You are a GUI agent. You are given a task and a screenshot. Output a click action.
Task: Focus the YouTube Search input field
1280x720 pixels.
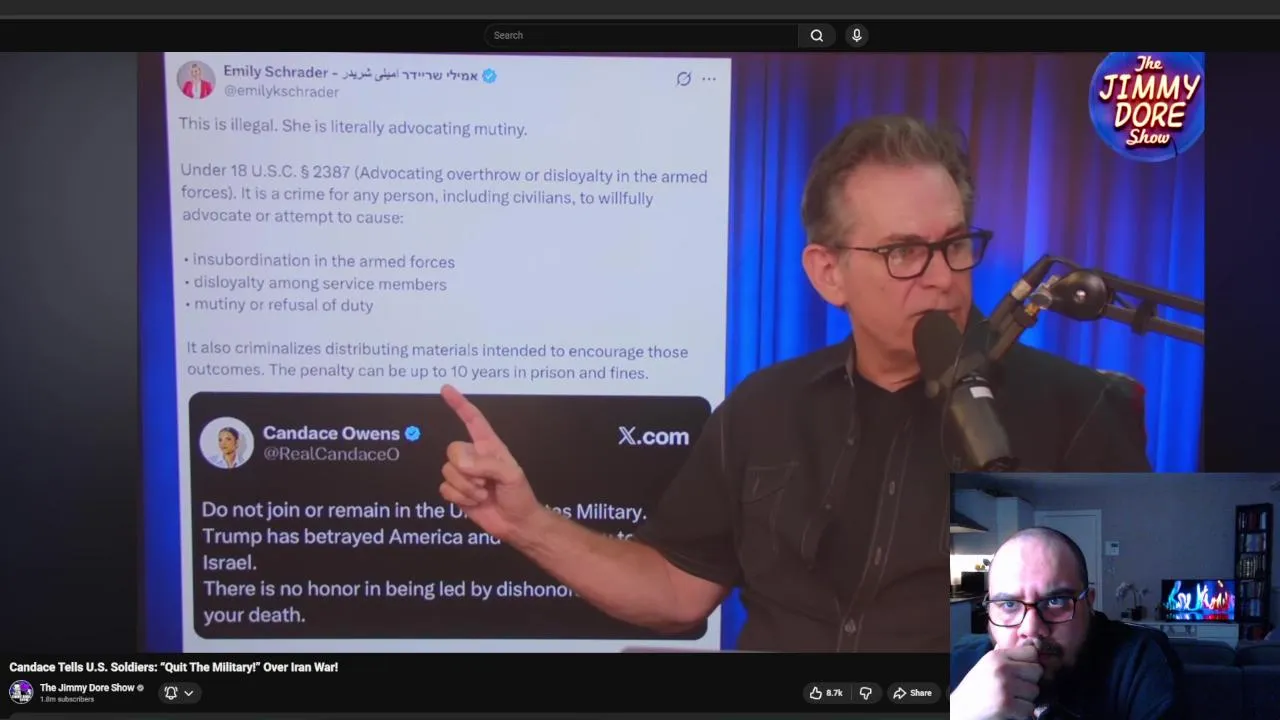641,35
